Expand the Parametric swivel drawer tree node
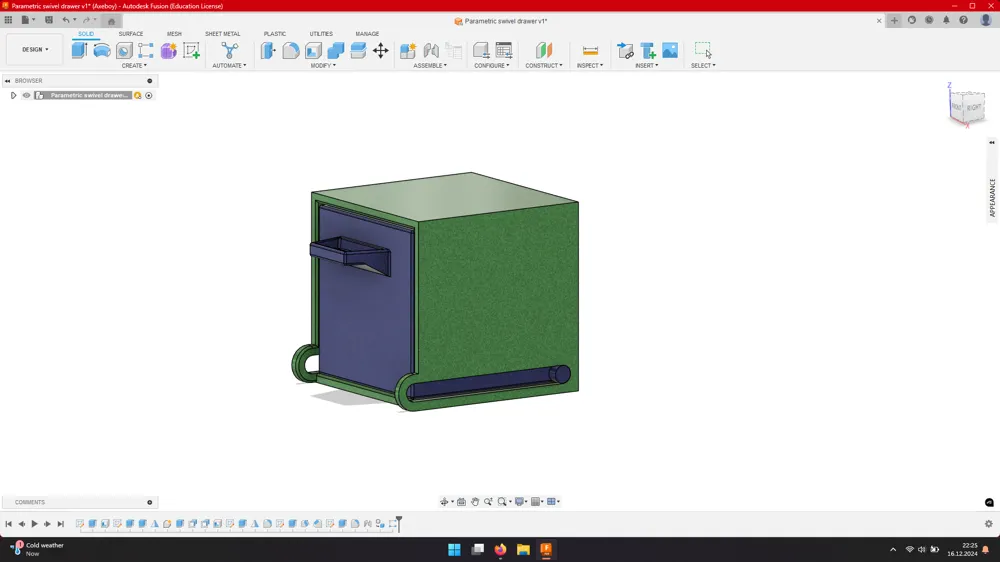This screenshot has width=1000, height=562. (13, 95)
